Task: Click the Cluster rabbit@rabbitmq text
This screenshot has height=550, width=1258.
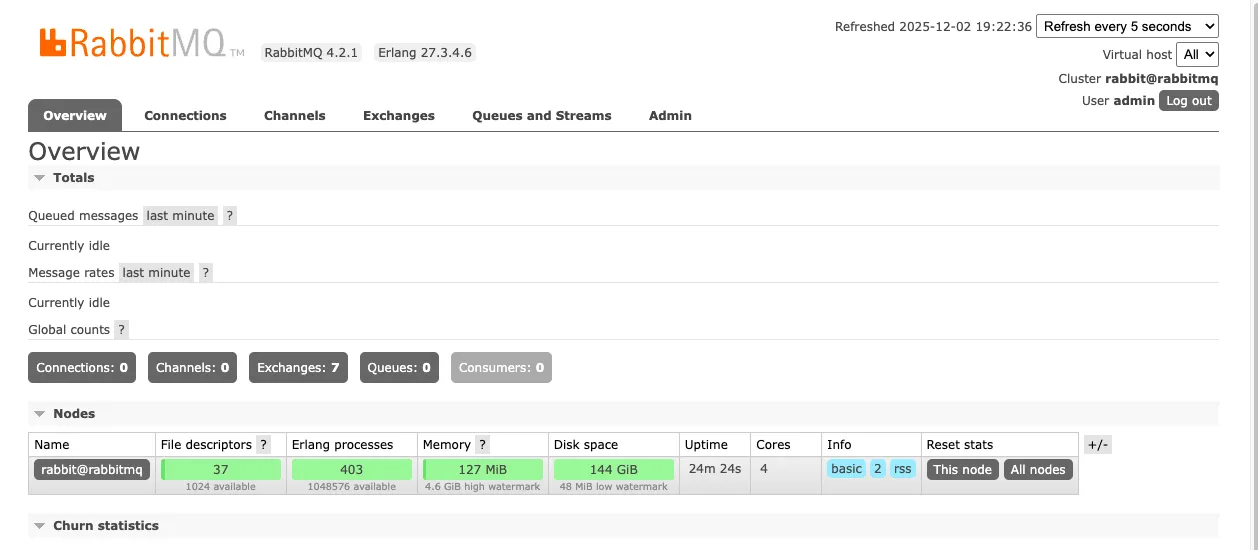Action: click(x=1139, y=79)
